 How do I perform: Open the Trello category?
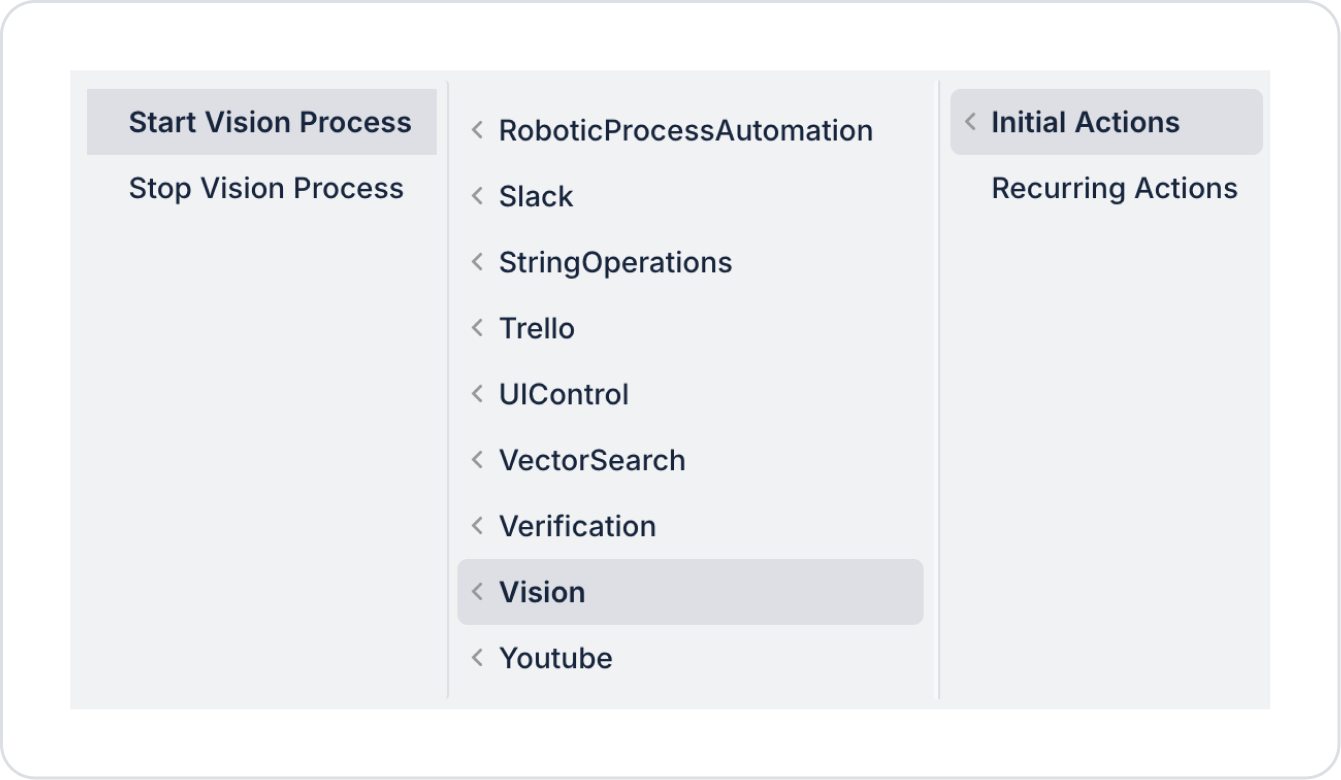point(537,328)
